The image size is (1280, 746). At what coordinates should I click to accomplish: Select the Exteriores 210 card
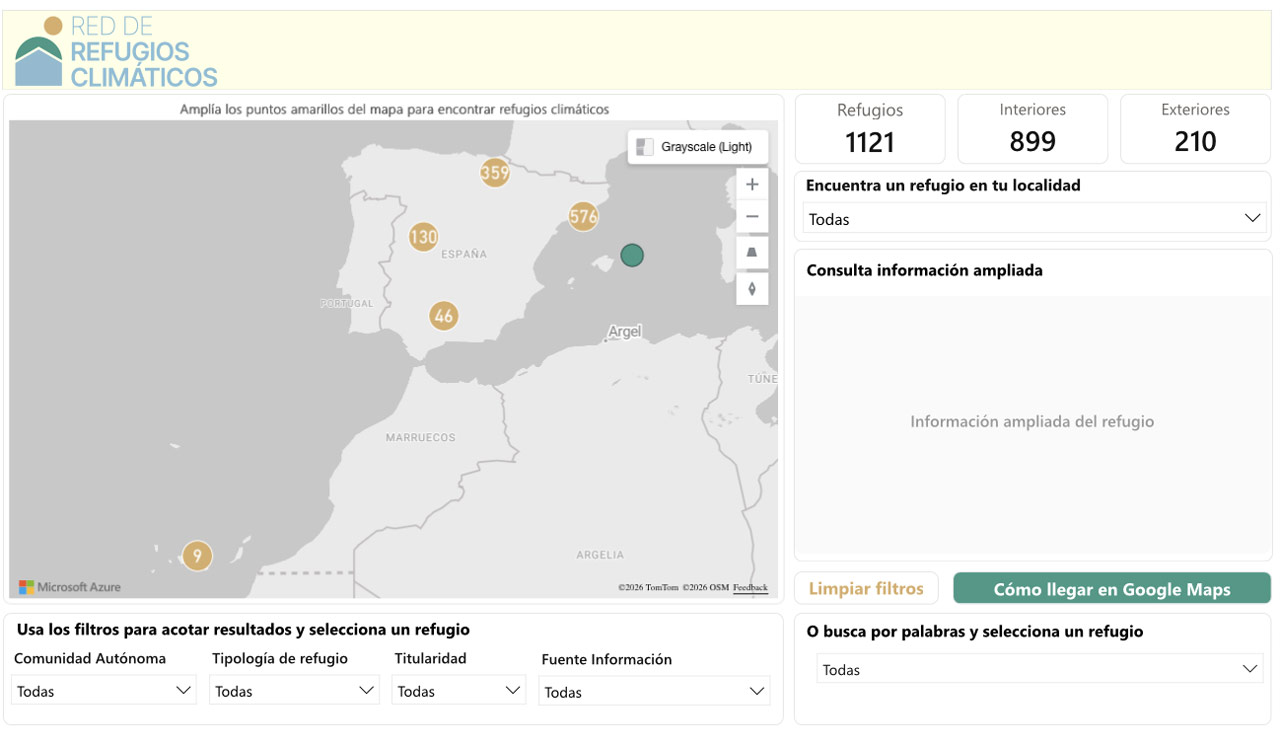point(1195,129)
